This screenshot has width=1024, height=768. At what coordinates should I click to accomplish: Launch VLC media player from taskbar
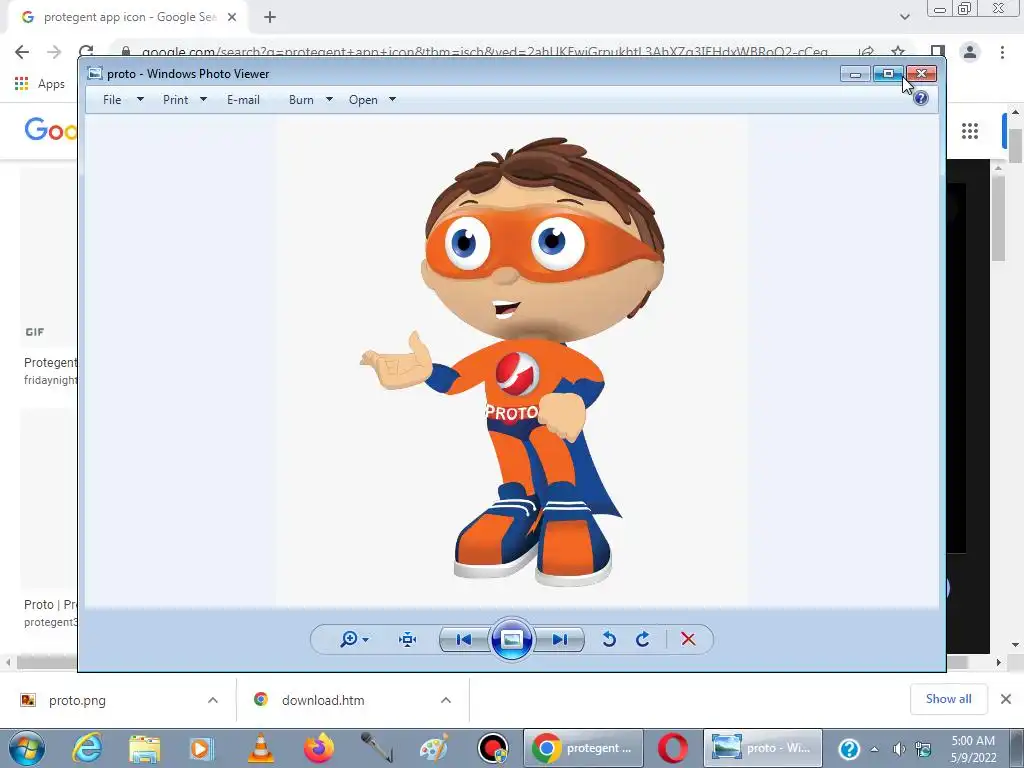point(261,748)
